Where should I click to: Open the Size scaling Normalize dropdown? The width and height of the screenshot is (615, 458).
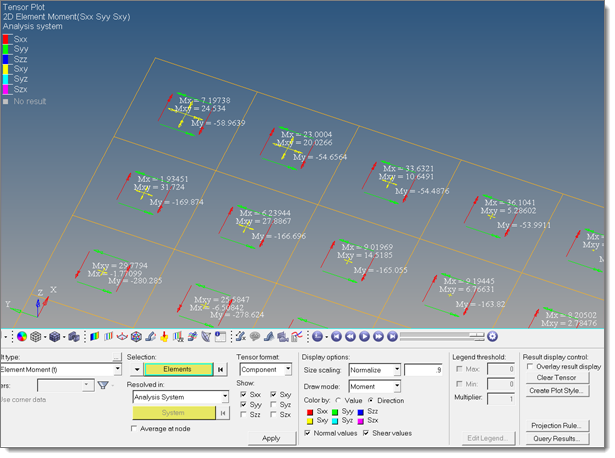point(396,370)
